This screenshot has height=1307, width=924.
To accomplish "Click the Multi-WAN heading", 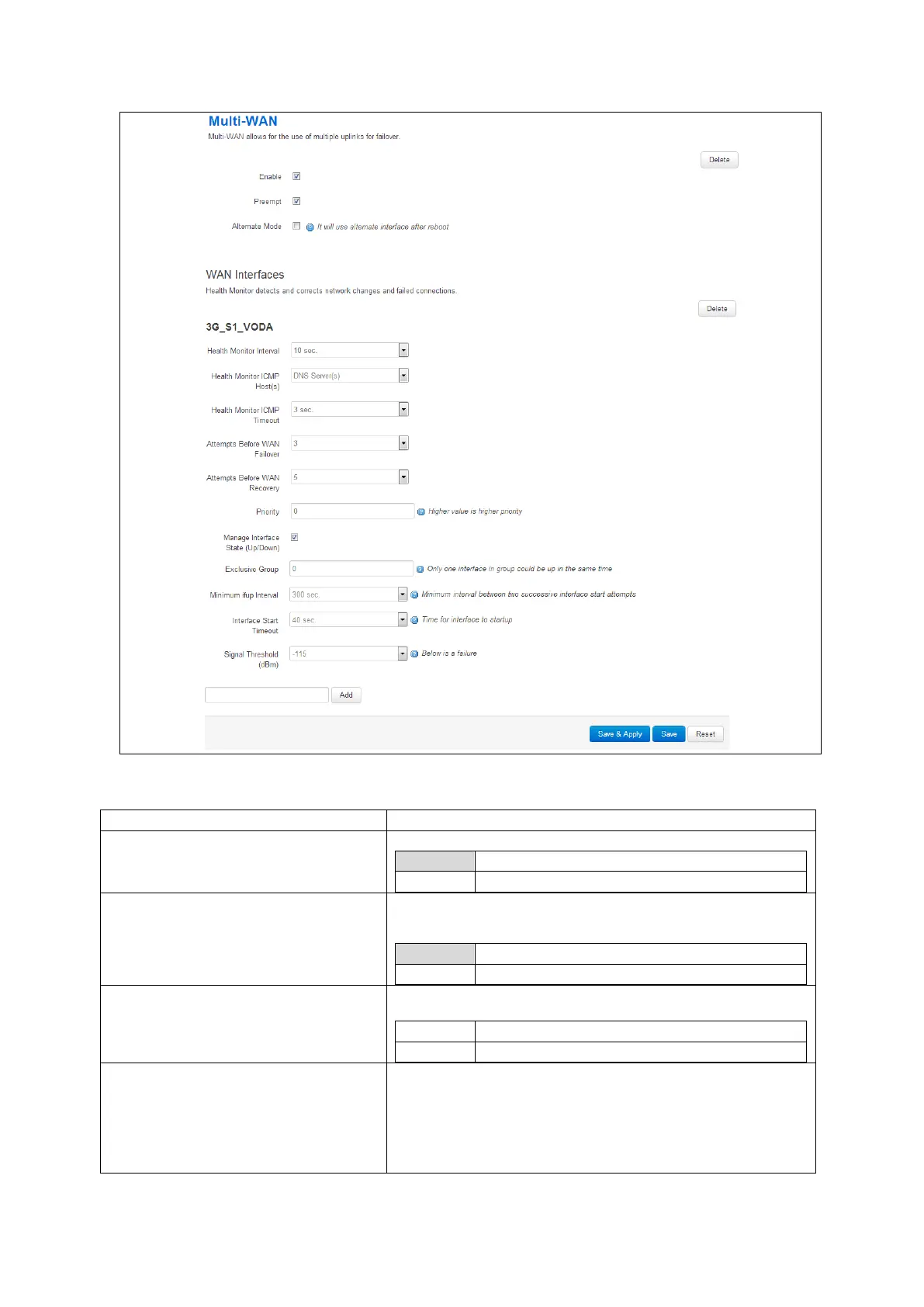I will tap(243, 121).
